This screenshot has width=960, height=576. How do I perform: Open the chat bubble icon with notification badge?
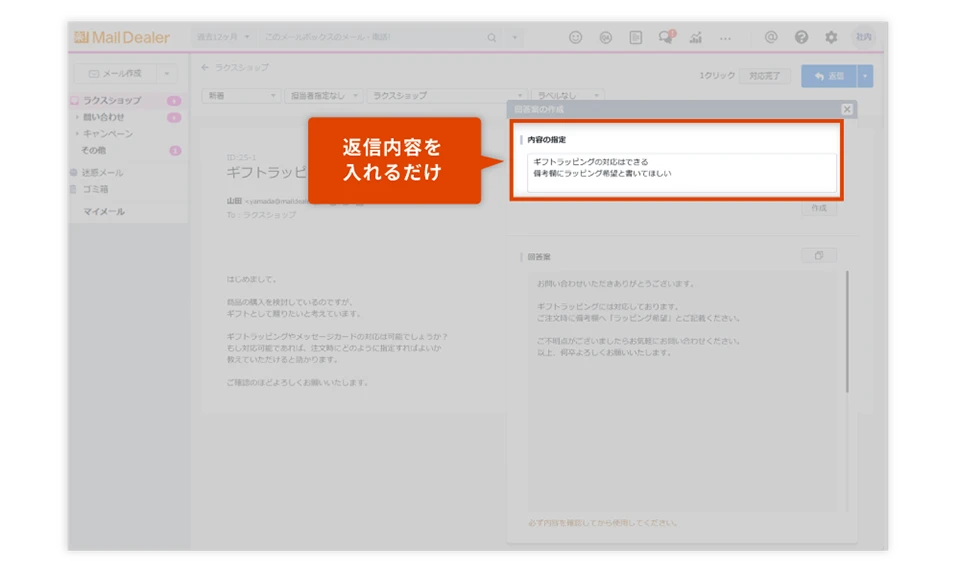point(663,36)
